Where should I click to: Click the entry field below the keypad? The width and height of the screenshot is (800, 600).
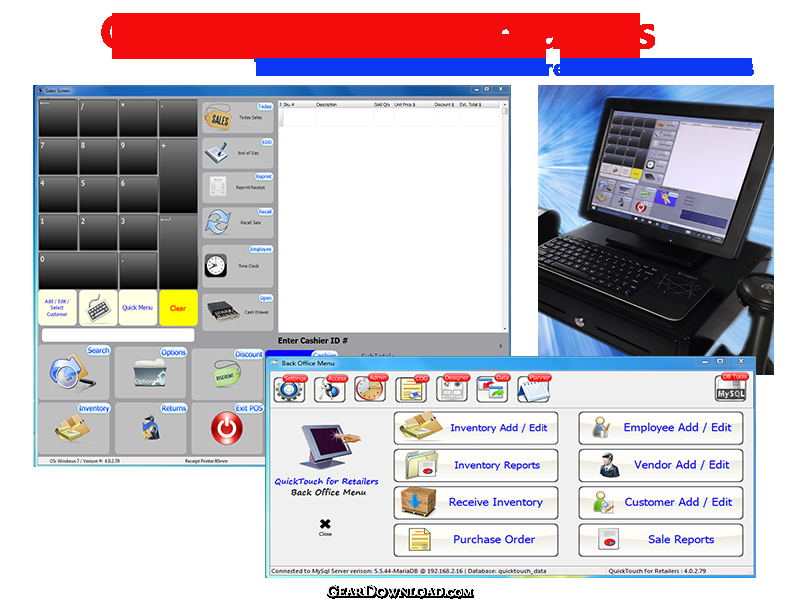(118, 335)
